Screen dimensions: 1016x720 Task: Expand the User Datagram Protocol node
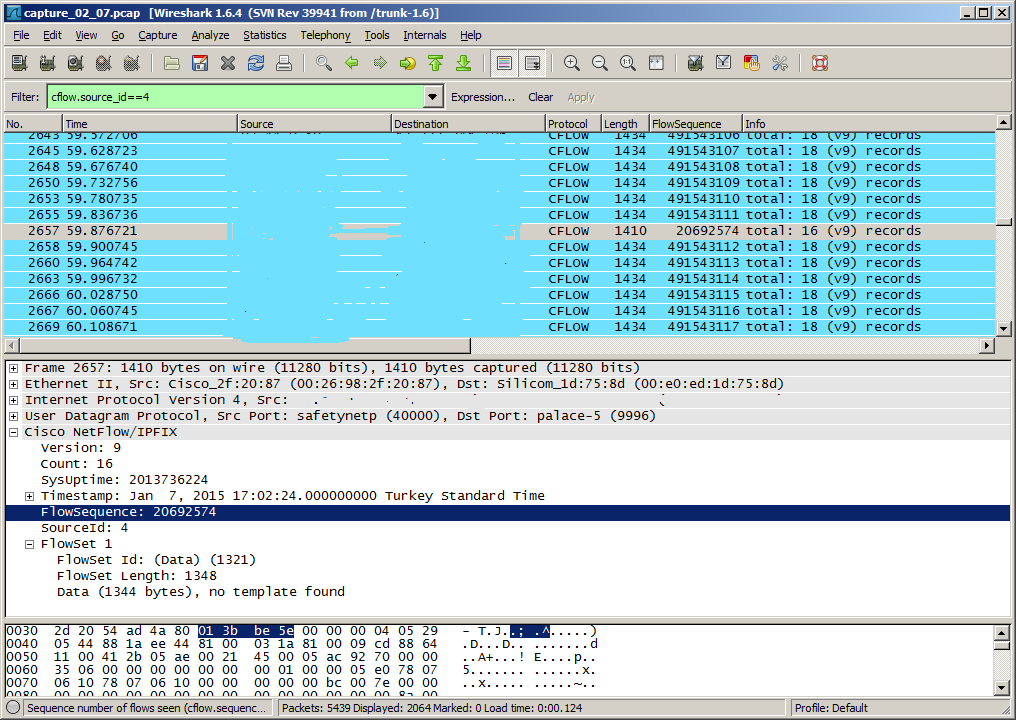pos(14,416)
